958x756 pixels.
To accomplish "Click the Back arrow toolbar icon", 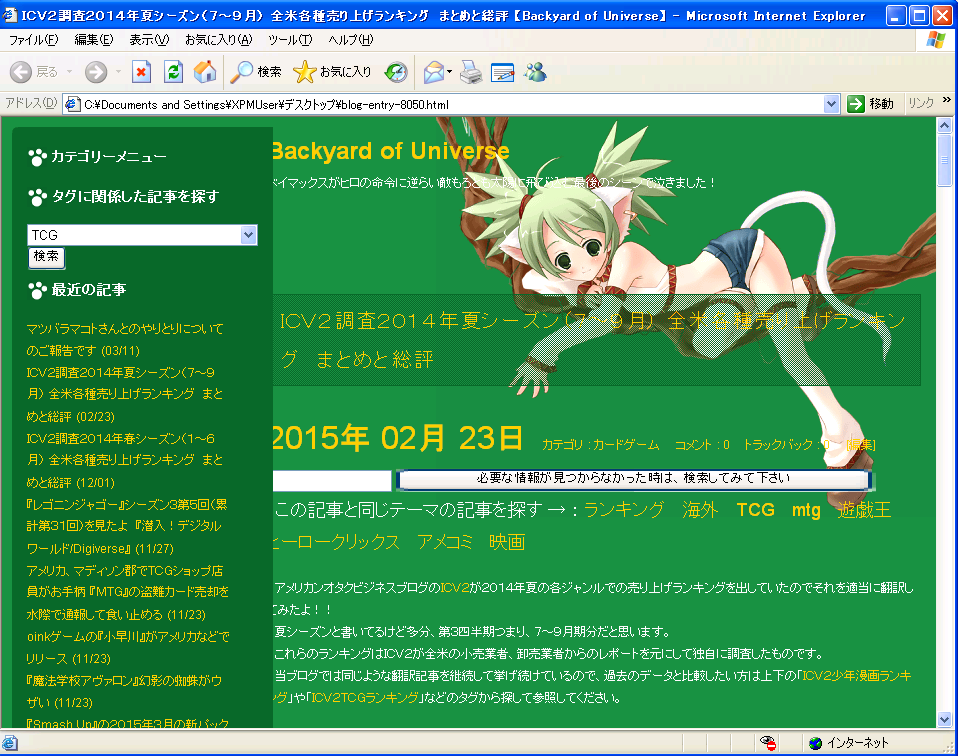I will pos(21,72).
